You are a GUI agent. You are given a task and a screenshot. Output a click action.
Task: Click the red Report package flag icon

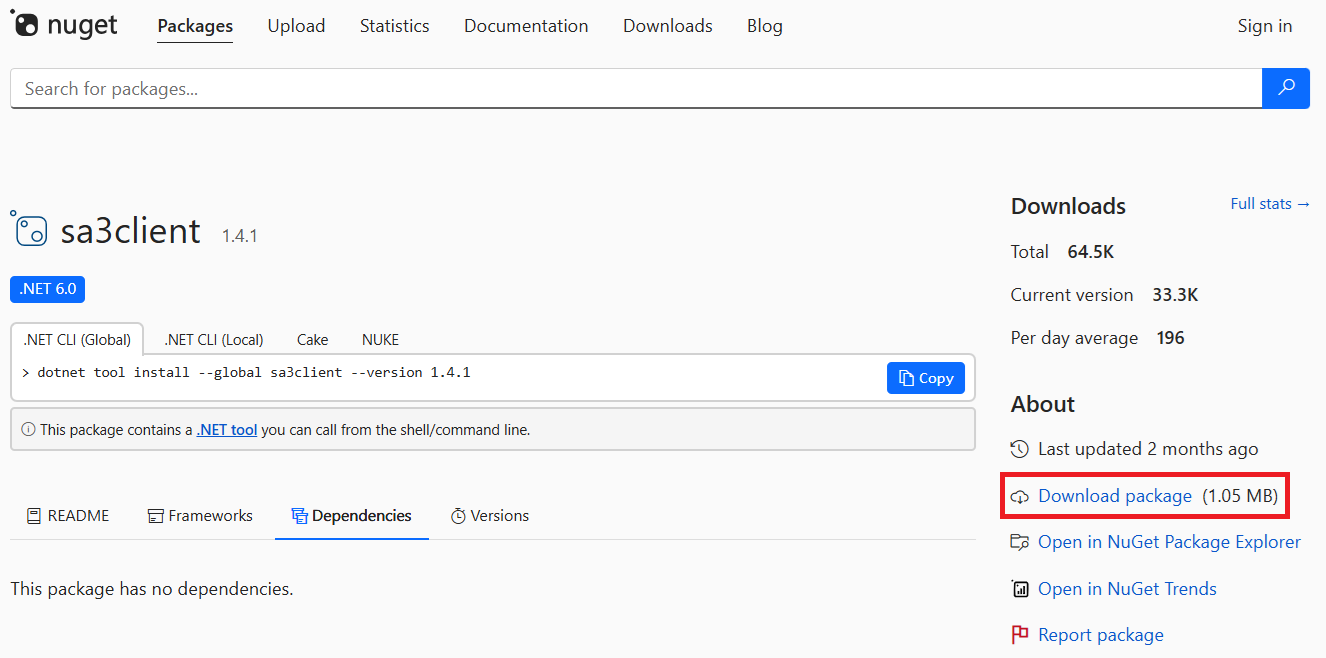(x=1019, y=635)
